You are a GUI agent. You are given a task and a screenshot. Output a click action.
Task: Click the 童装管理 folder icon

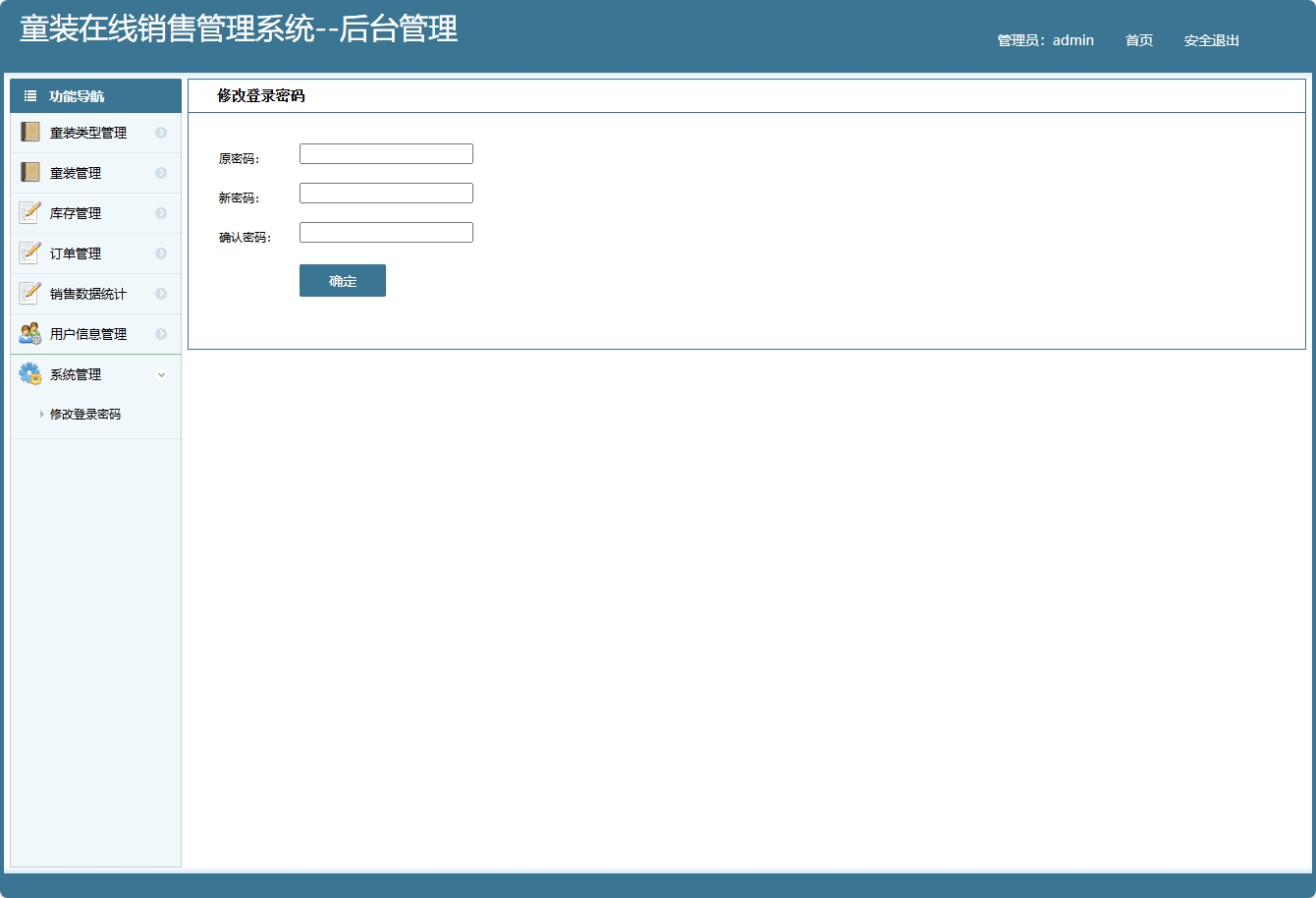pos(29,171)
